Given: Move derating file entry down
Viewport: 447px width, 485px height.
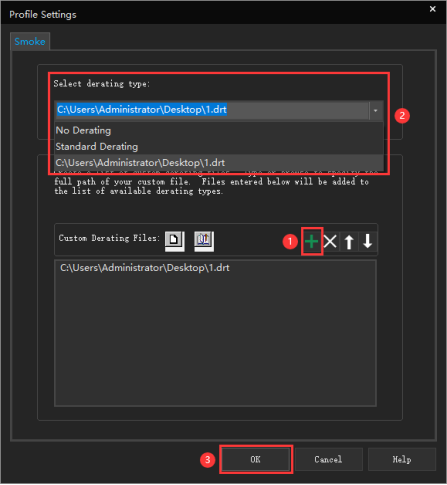Looking at the screenshot, I should point(368,242).
